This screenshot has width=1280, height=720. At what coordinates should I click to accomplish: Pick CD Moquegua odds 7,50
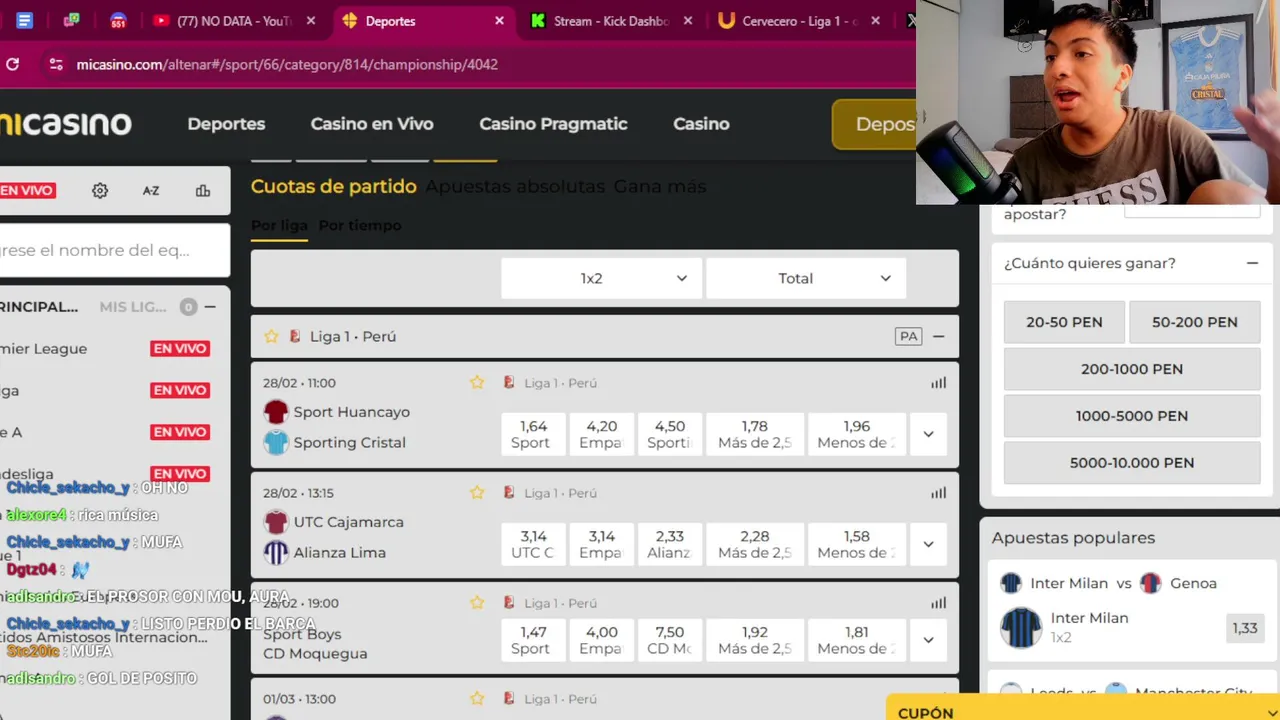pyautogui.click(x=669, y=640)
